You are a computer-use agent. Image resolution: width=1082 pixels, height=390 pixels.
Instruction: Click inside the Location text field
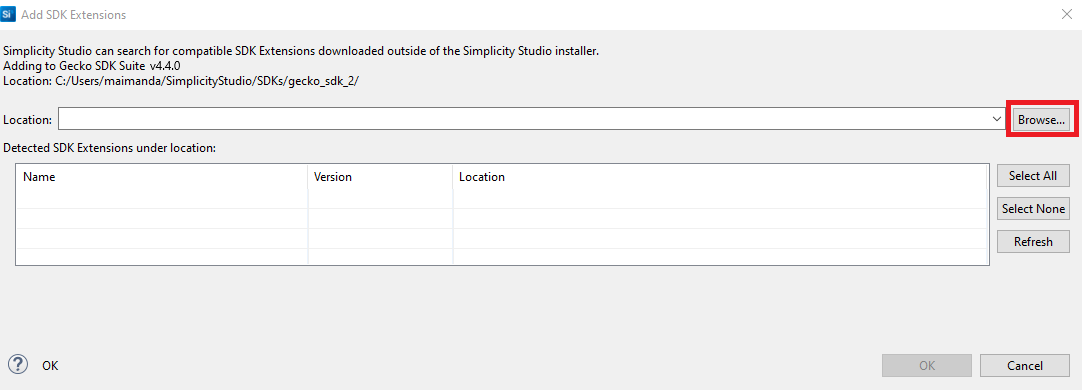524,119
